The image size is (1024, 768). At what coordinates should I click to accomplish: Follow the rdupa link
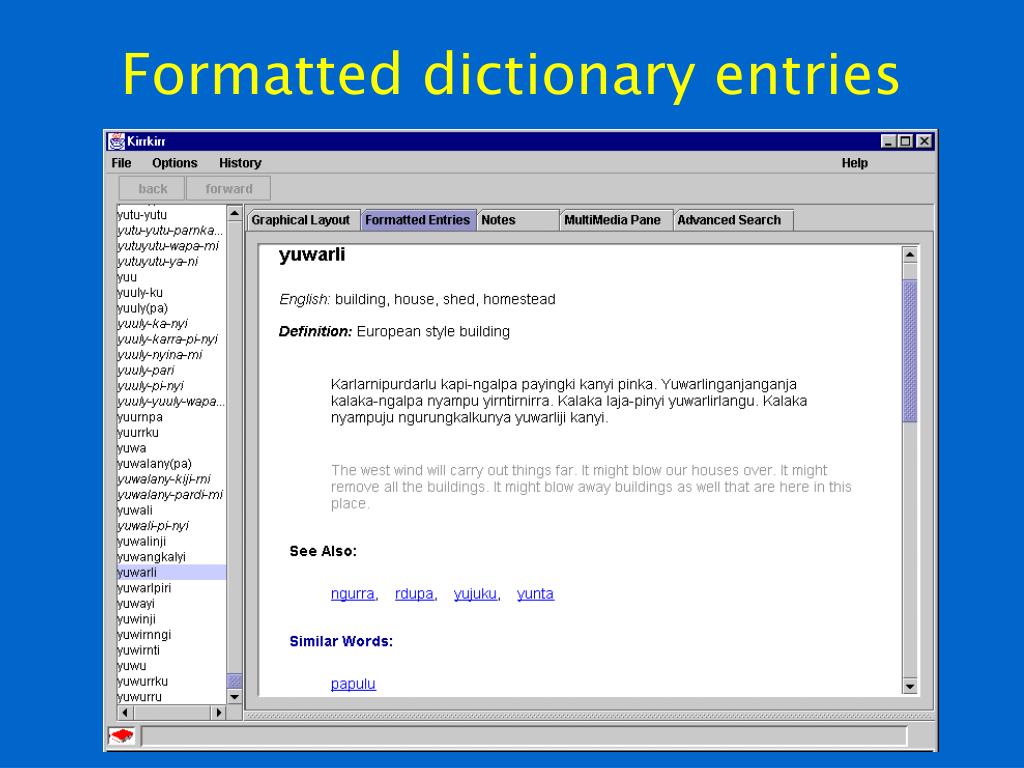pyautogui.click(x=414, y=594)
